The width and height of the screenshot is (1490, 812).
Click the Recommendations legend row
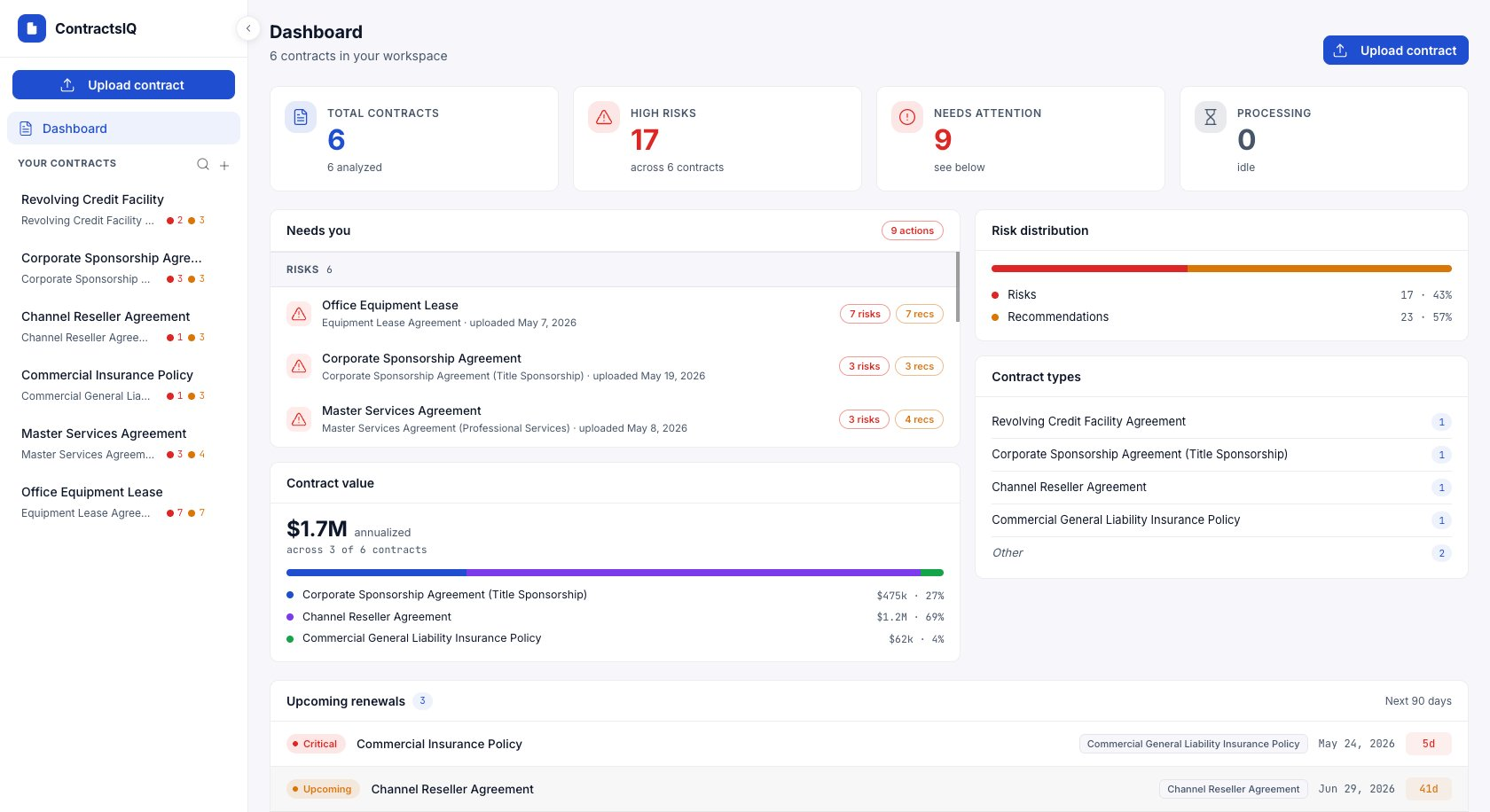point(1221,316)
